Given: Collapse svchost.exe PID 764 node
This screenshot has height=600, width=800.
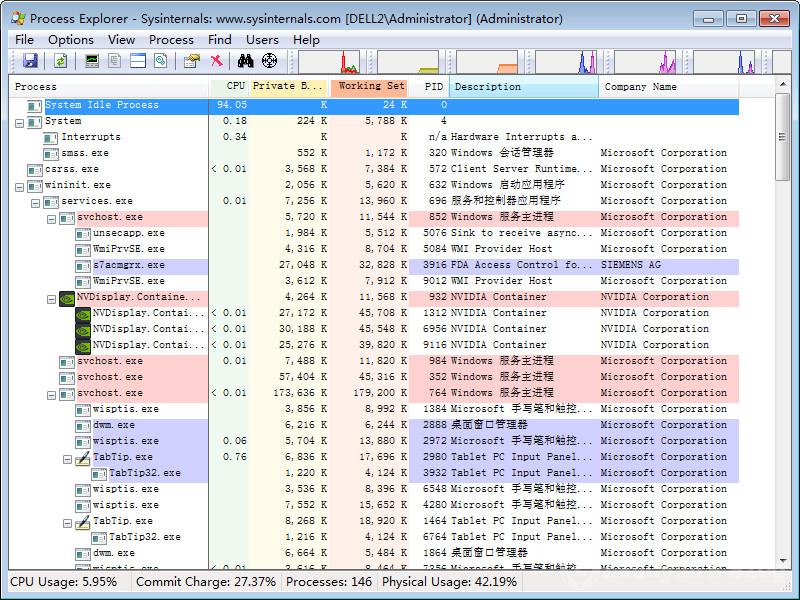Looking at the screenshot, I should (x=51, y=395).
